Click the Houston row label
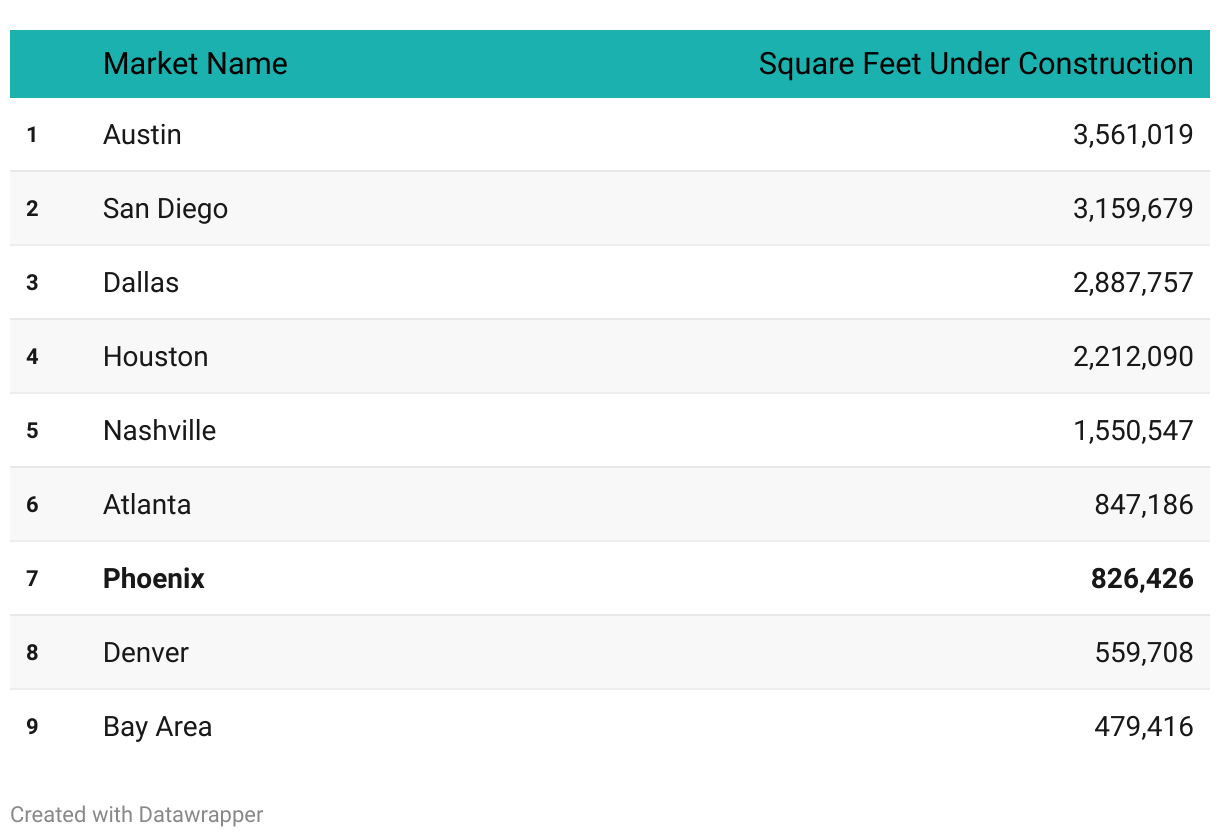Screen dimensions: 1220x838 155,357
